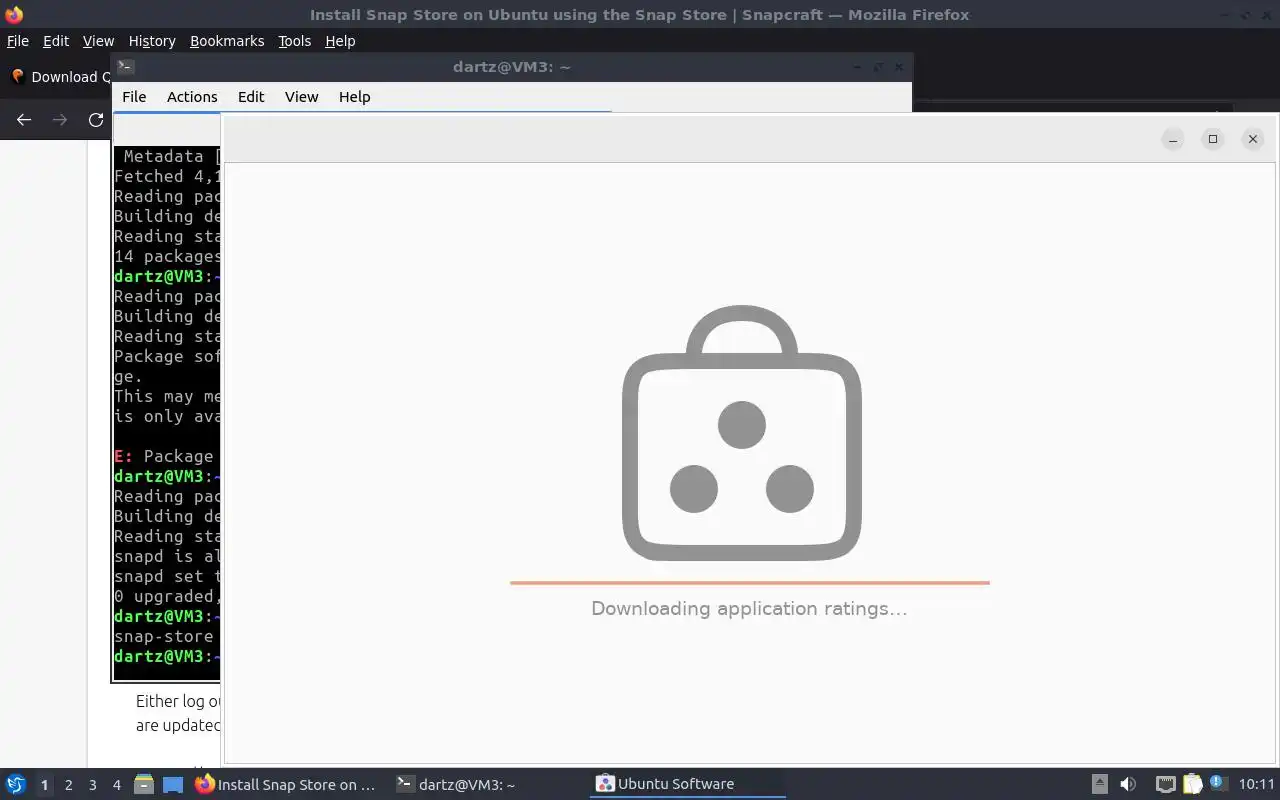Close the dartz@VM3 terminal window
The image size is (1280, 800).
click(899, 67)
